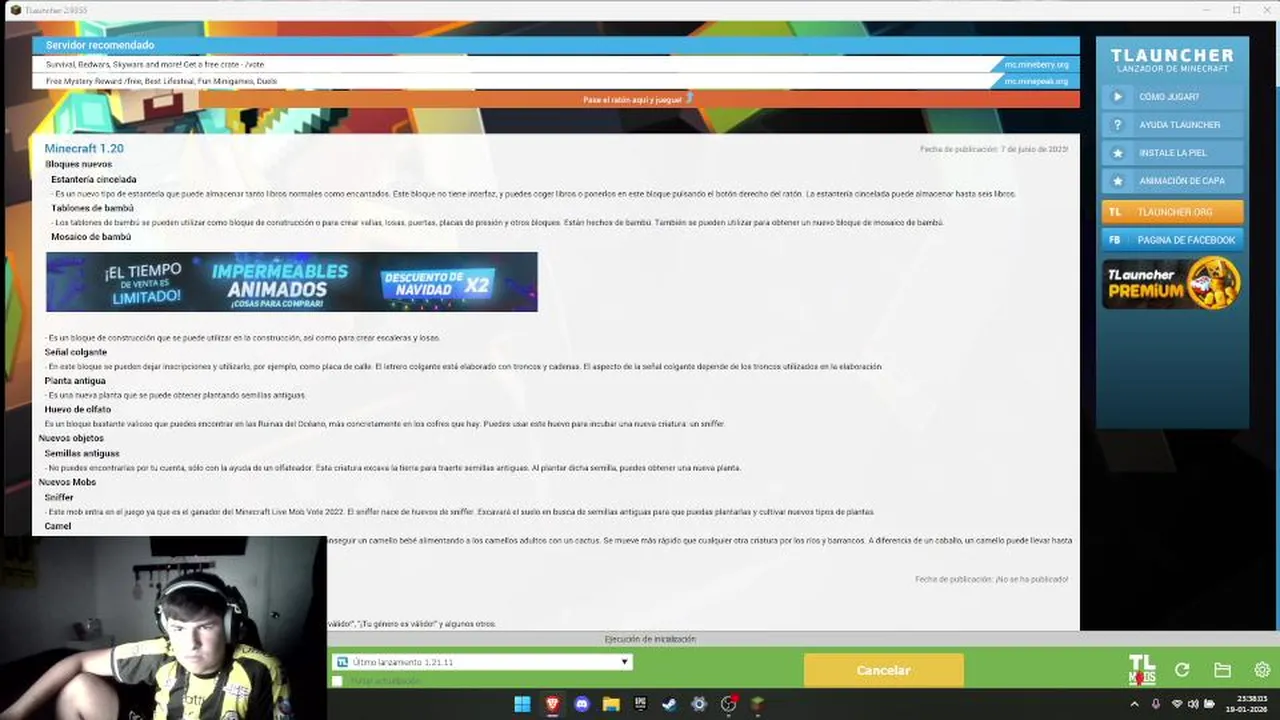Select the mc.mineberry.org server
Screen dimensions: 1280x720
1037,64
